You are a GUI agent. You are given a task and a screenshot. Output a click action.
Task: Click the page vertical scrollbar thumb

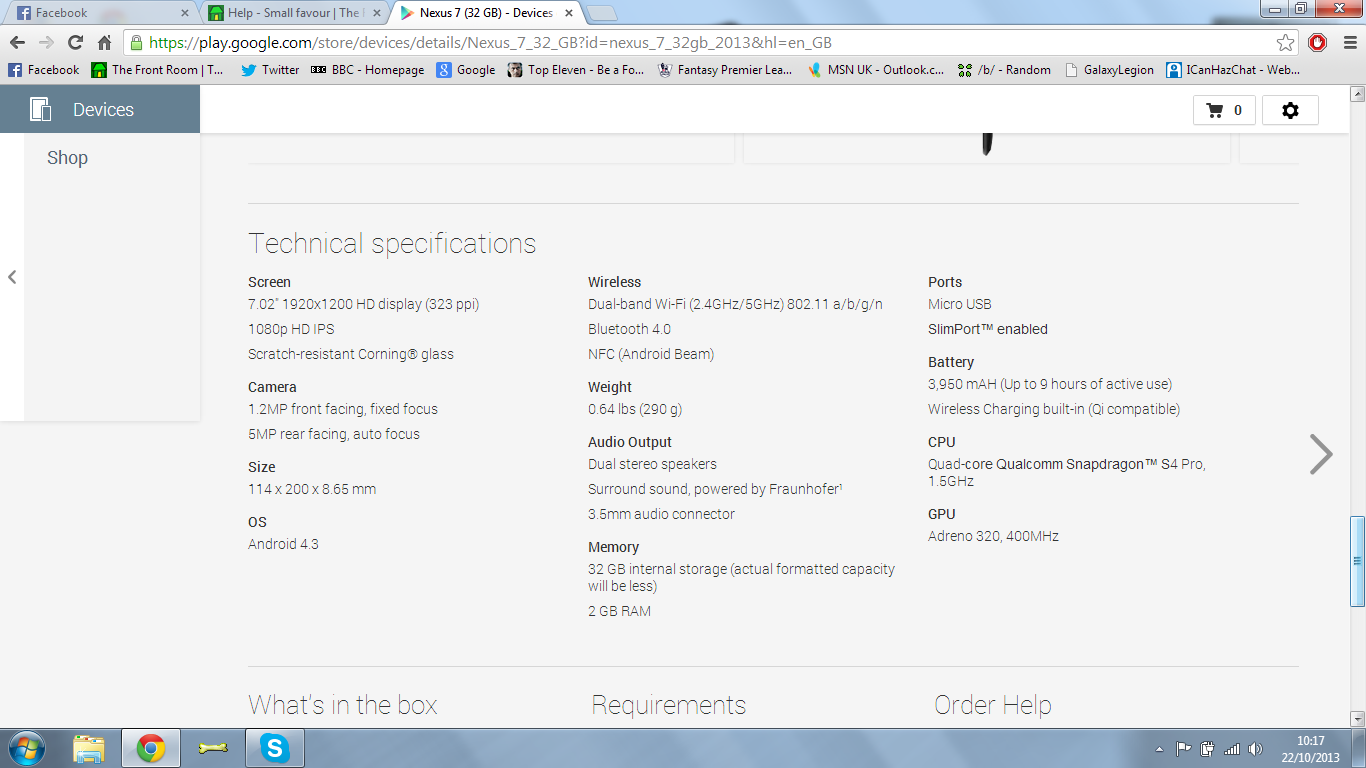[1357, 561]
